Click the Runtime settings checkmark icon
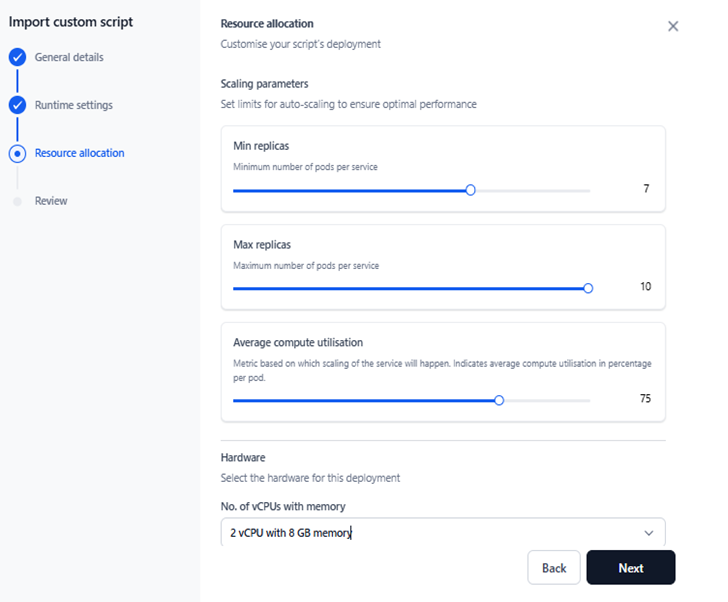 [x=17, y=105]
